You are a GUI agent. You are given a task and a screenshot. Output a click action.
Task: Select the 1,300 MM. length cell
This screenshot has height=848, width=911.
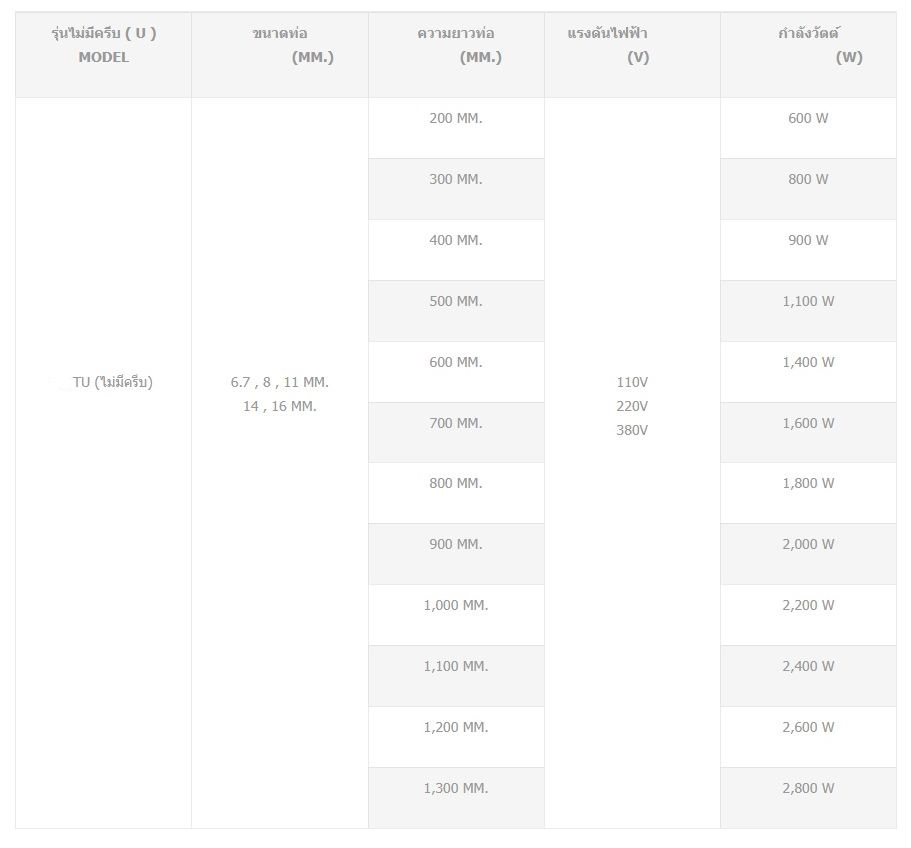click(456, 798)
